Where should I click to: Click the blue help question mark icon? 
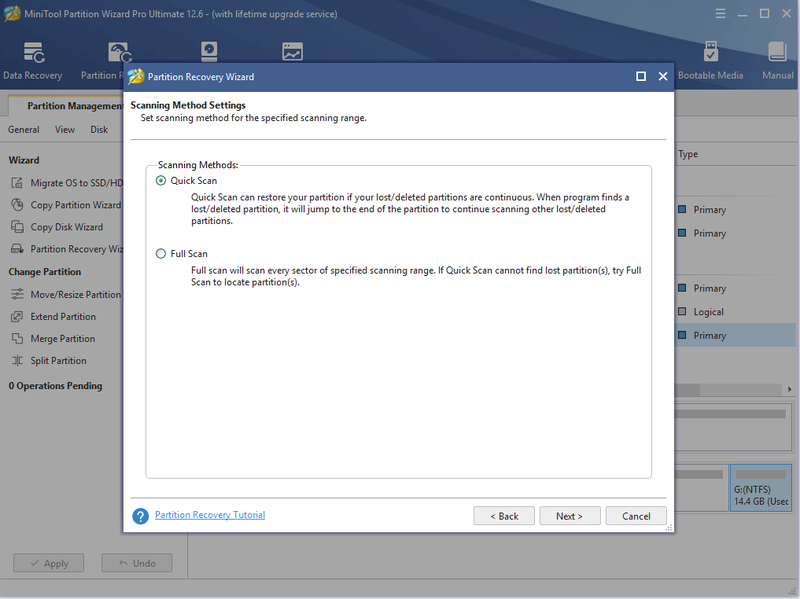point(140,516)
